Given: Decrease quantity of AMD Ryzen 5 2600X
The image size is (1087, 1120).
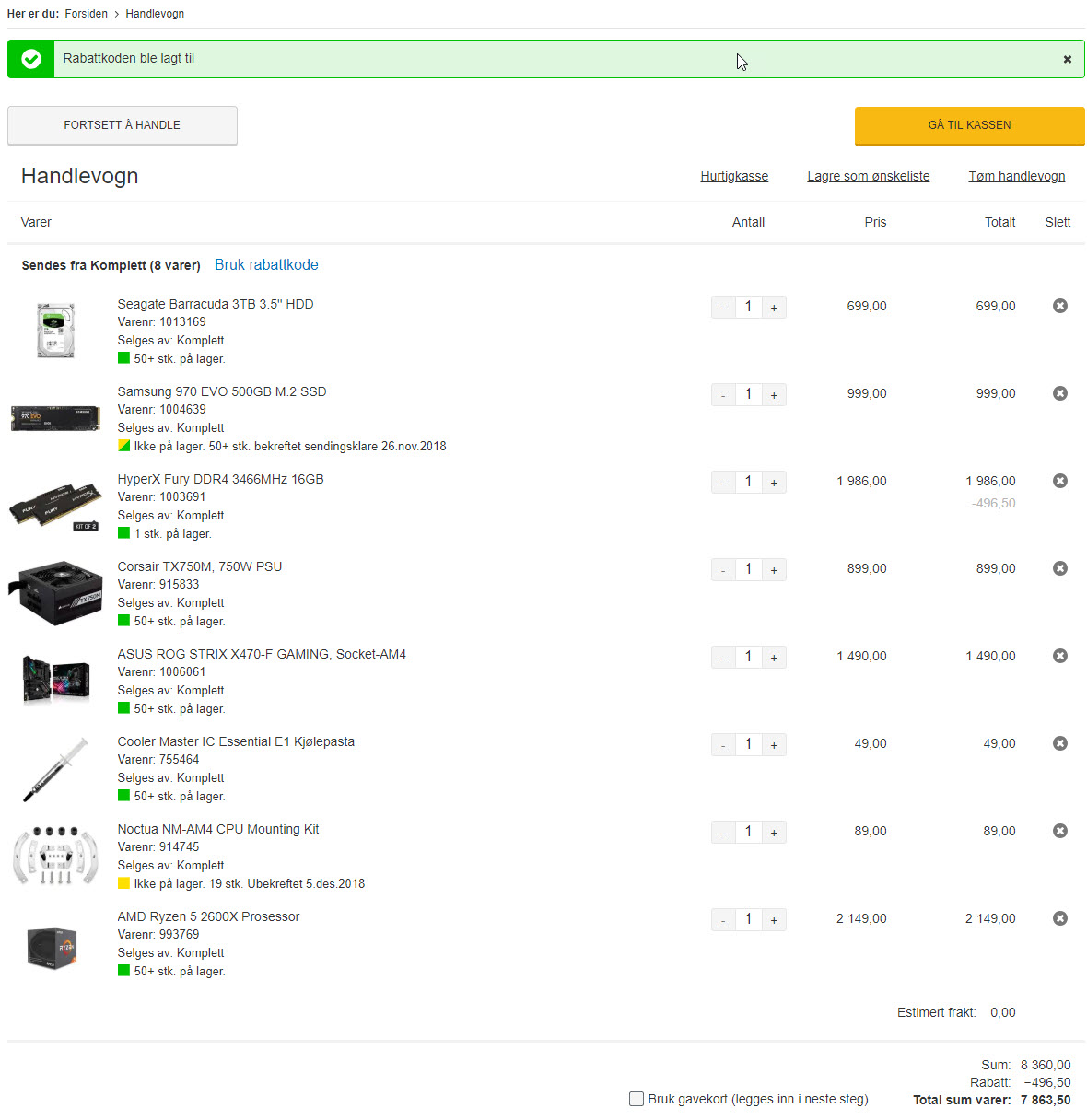Looking at the screenshot, I should (723, 920).
